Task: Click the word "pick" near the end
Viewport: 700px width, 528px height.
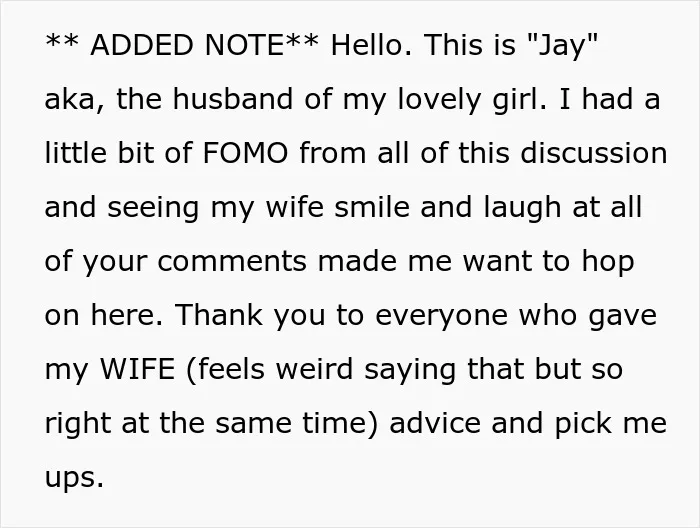Action: click(x=583, y=423)
